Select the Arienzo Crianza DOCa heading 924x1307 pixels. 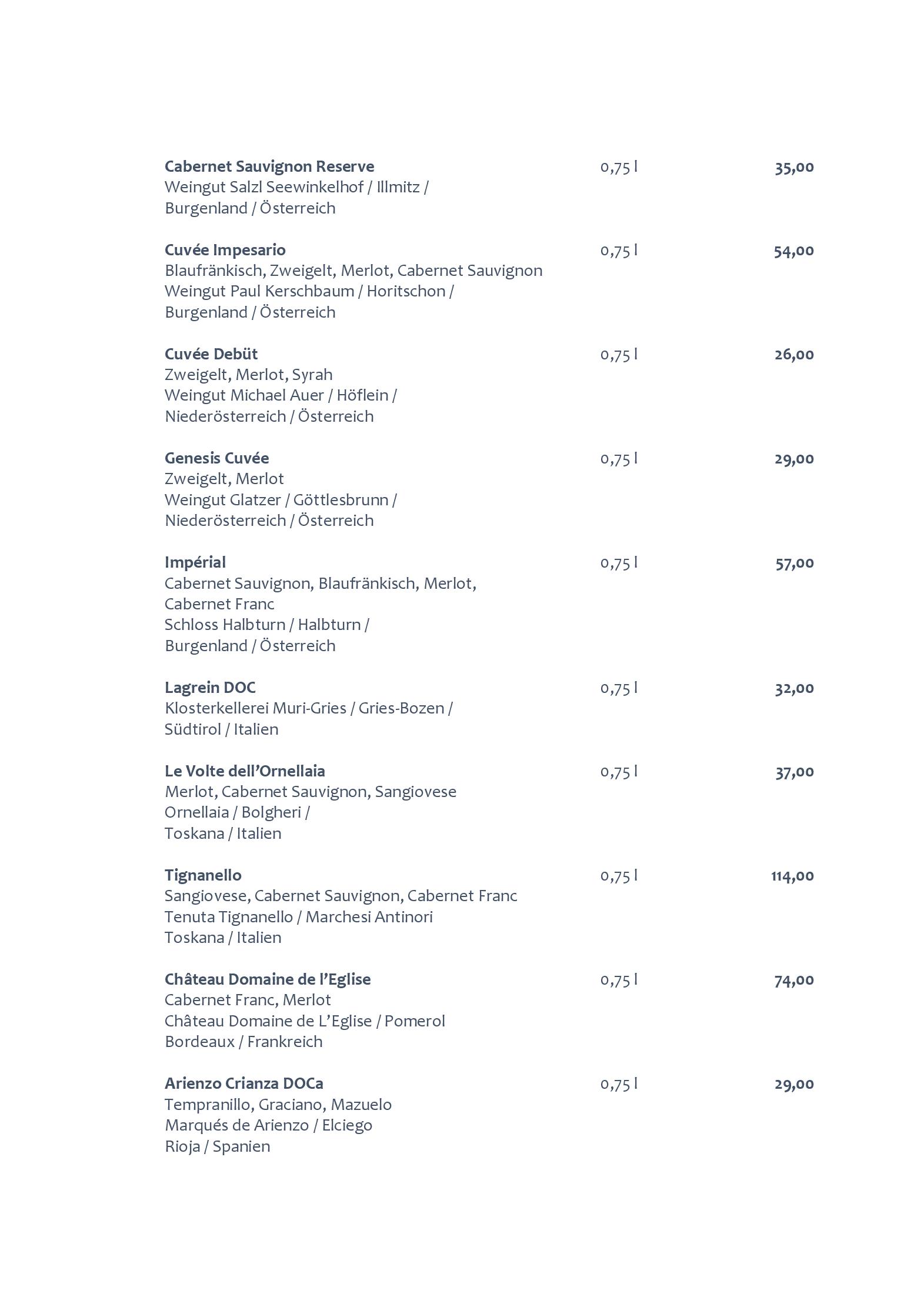pyautogui.click(x=244, y=1083)
